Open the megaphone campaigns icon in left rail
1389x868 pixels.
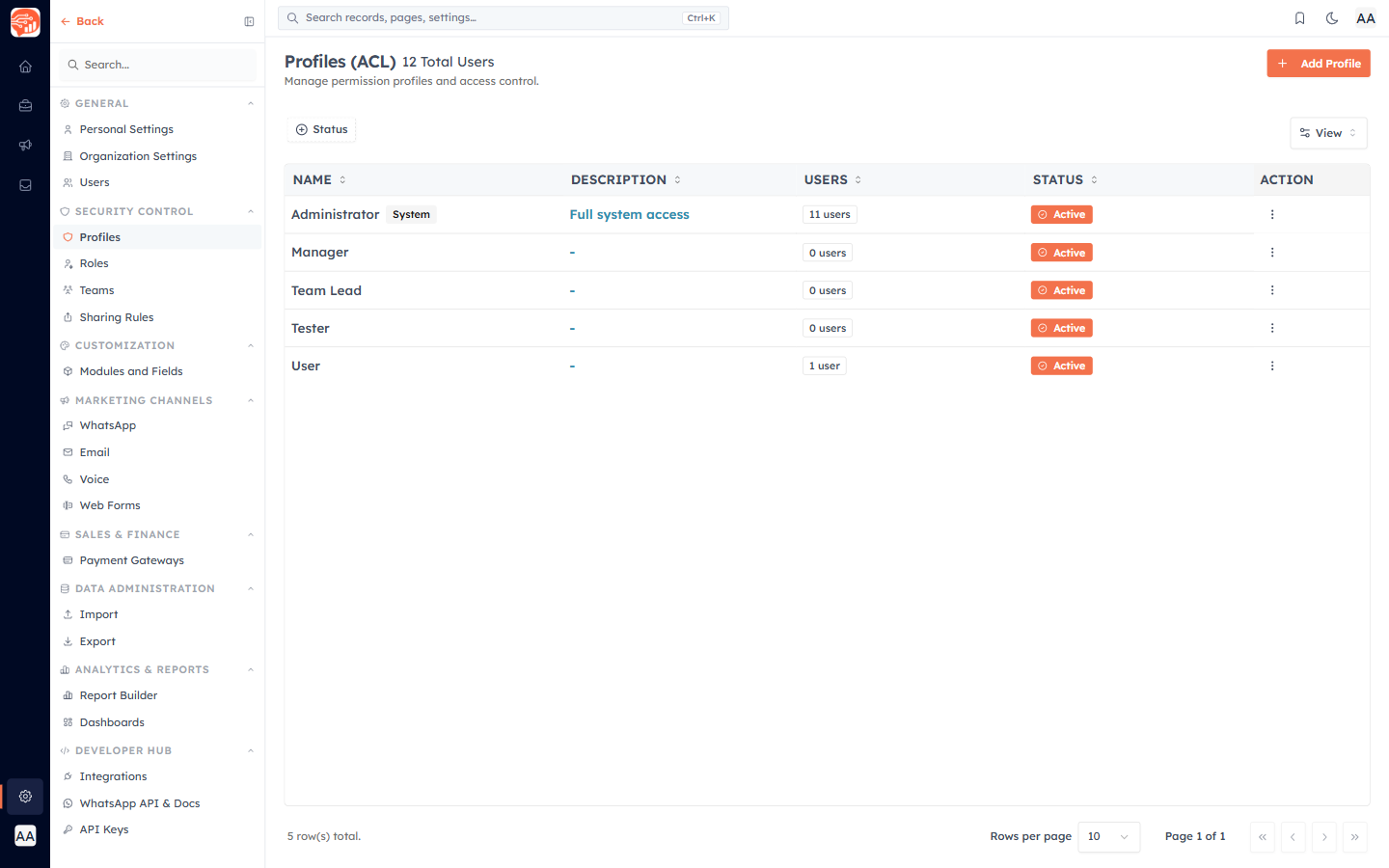(x=25, y=146)
